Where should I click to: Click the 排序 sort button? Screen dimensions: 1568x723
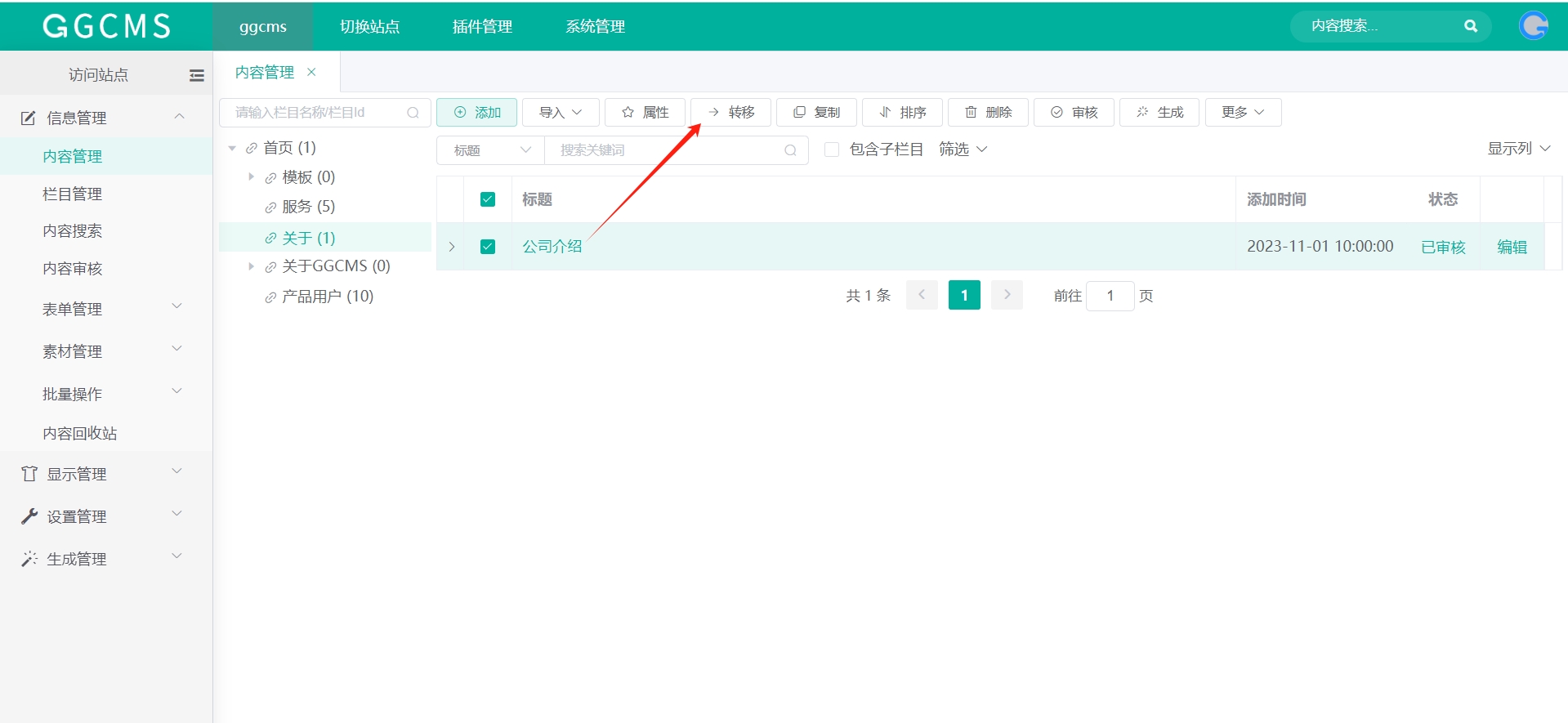(902, 112)
